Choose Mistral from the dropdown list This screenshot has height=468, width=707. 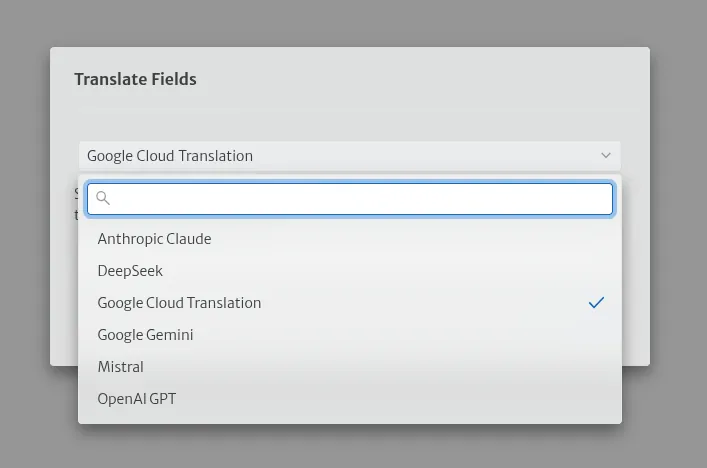click(x=349, y=367)
